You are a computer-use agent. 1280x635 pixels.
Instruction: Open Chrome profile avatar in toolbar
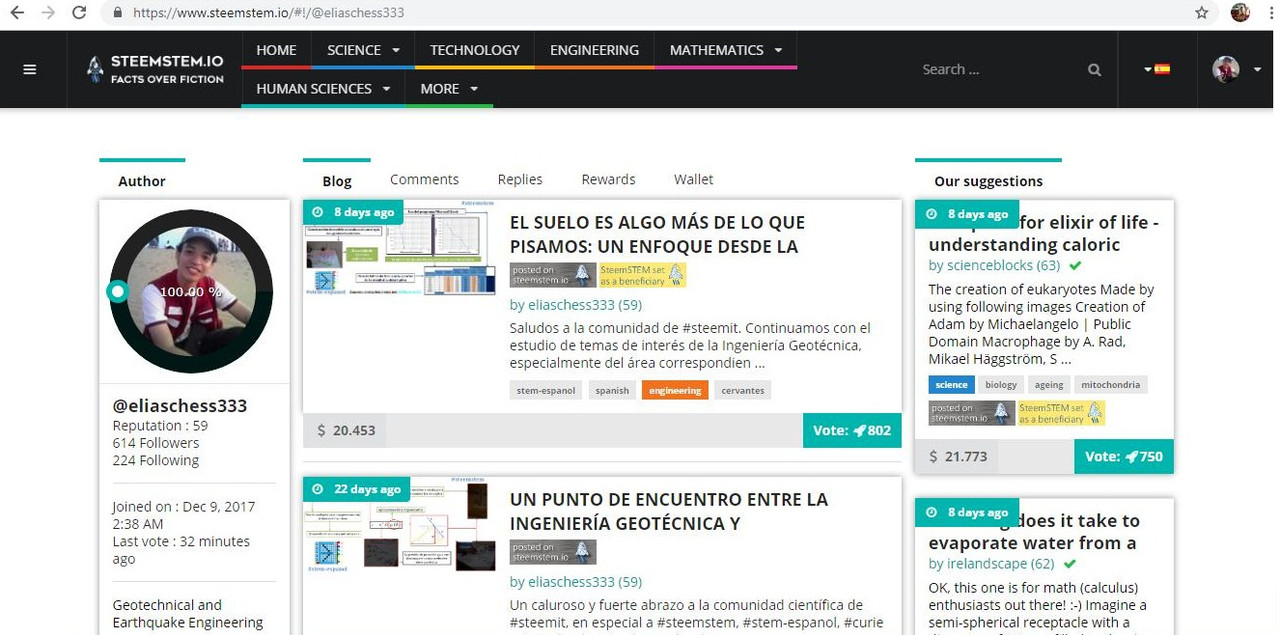click(x=1240, y=13)
